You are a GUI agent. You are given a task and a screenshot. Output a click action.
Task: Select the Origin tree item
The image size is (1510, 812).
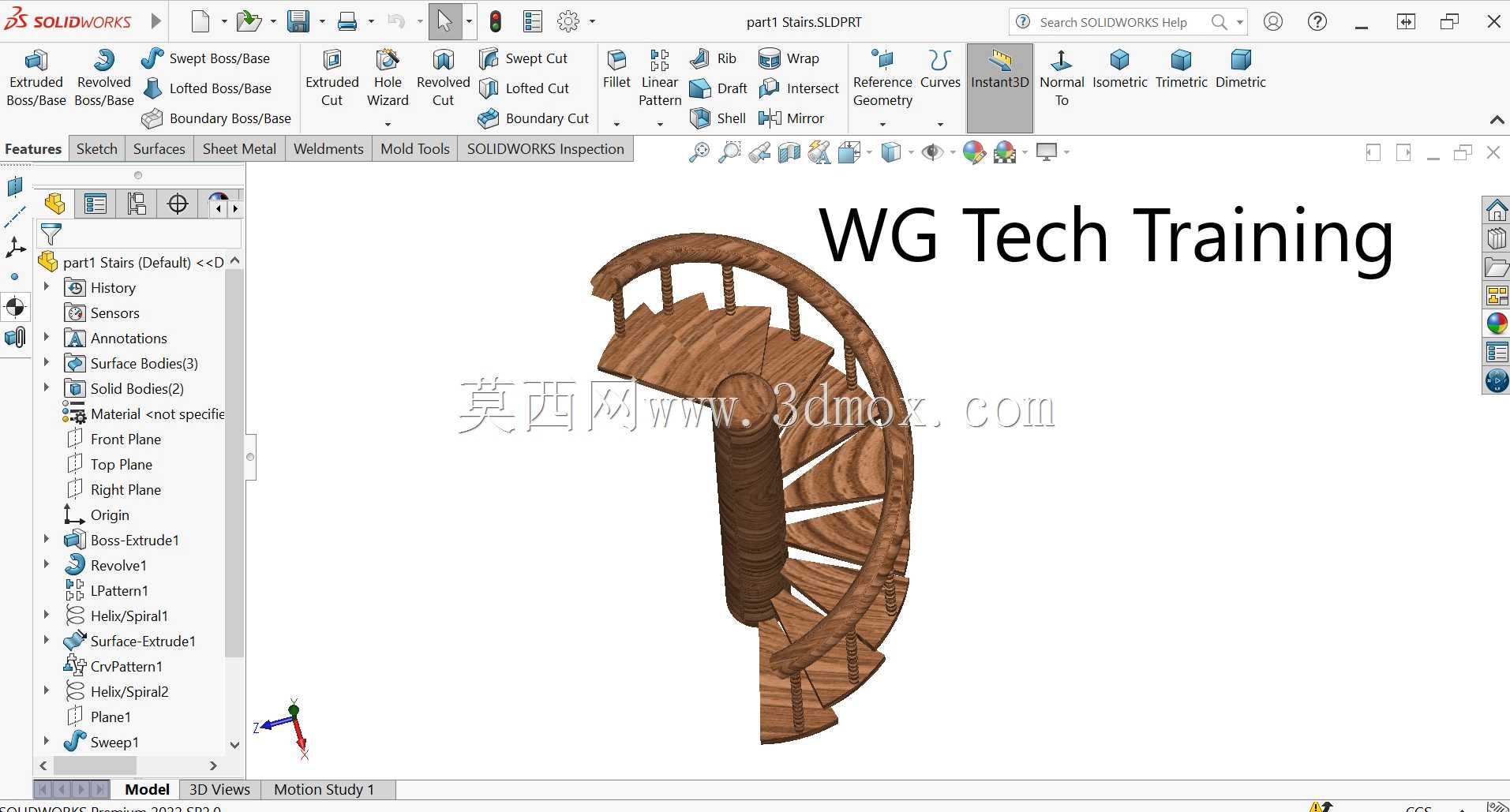(x=110, y=515)
